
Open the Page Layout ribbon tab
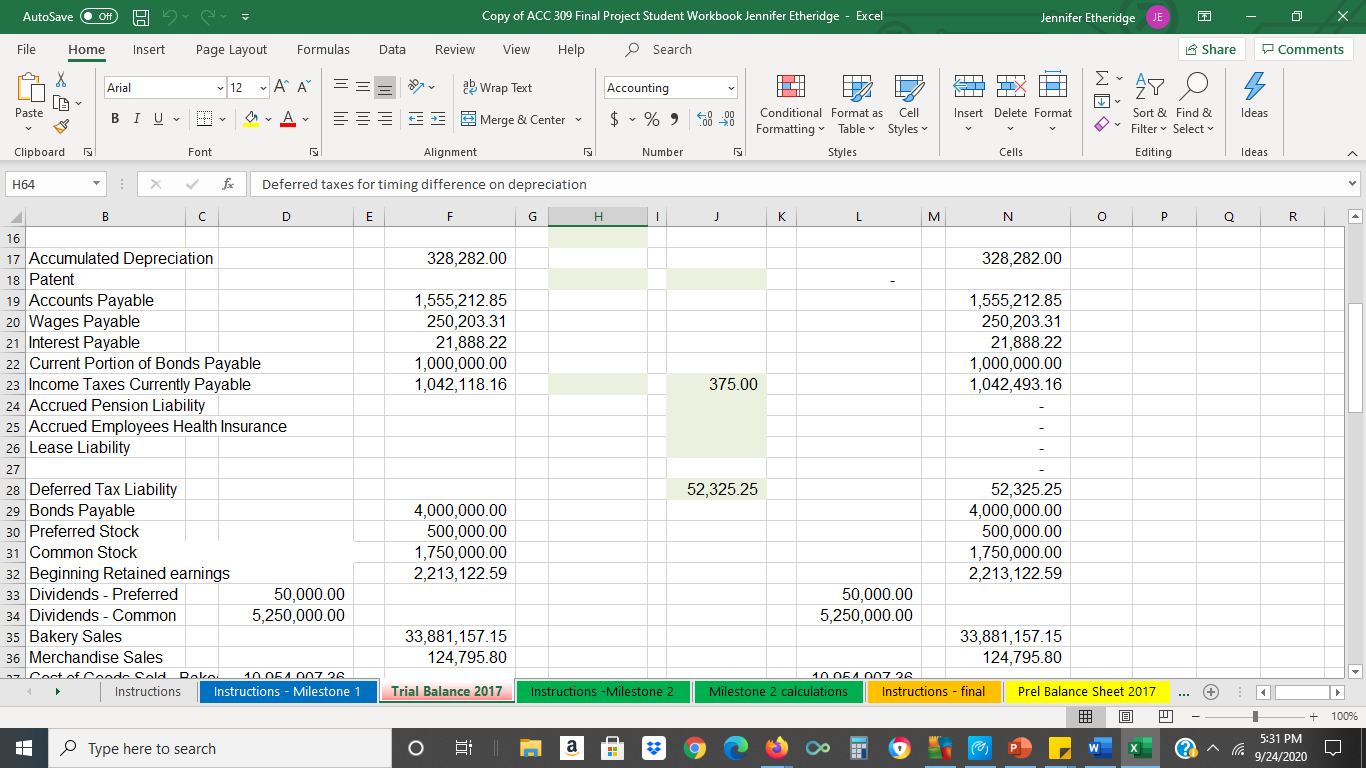click(231, 49)
